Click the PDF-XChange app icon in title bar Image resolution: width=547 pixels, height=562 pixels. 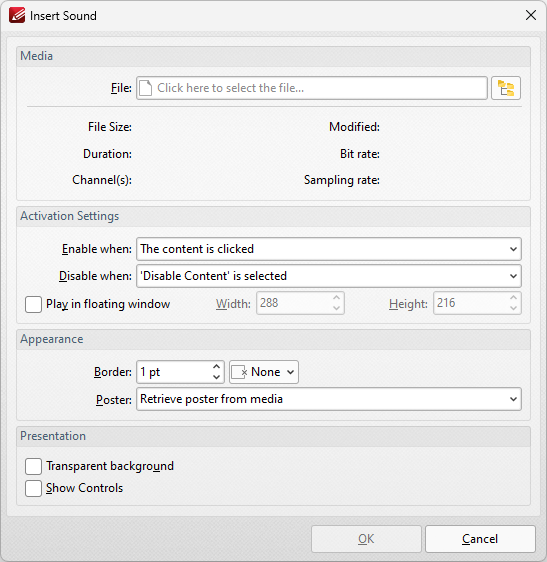pyautogui.click(x=17, y=15)
